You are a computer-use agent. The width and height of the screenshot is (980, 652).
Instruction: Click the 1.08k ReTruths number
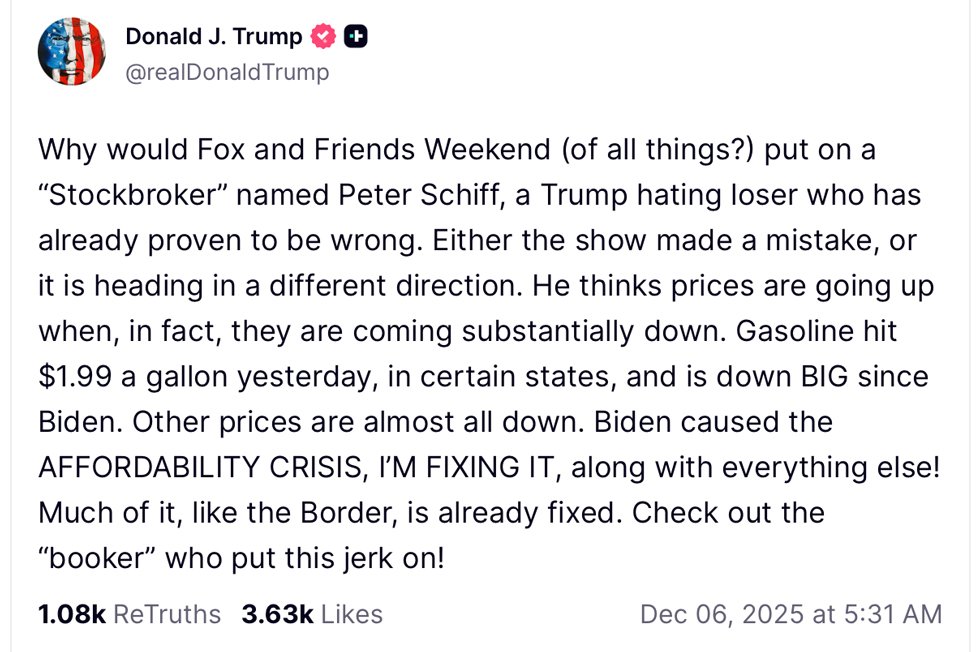tap(71, 613)
